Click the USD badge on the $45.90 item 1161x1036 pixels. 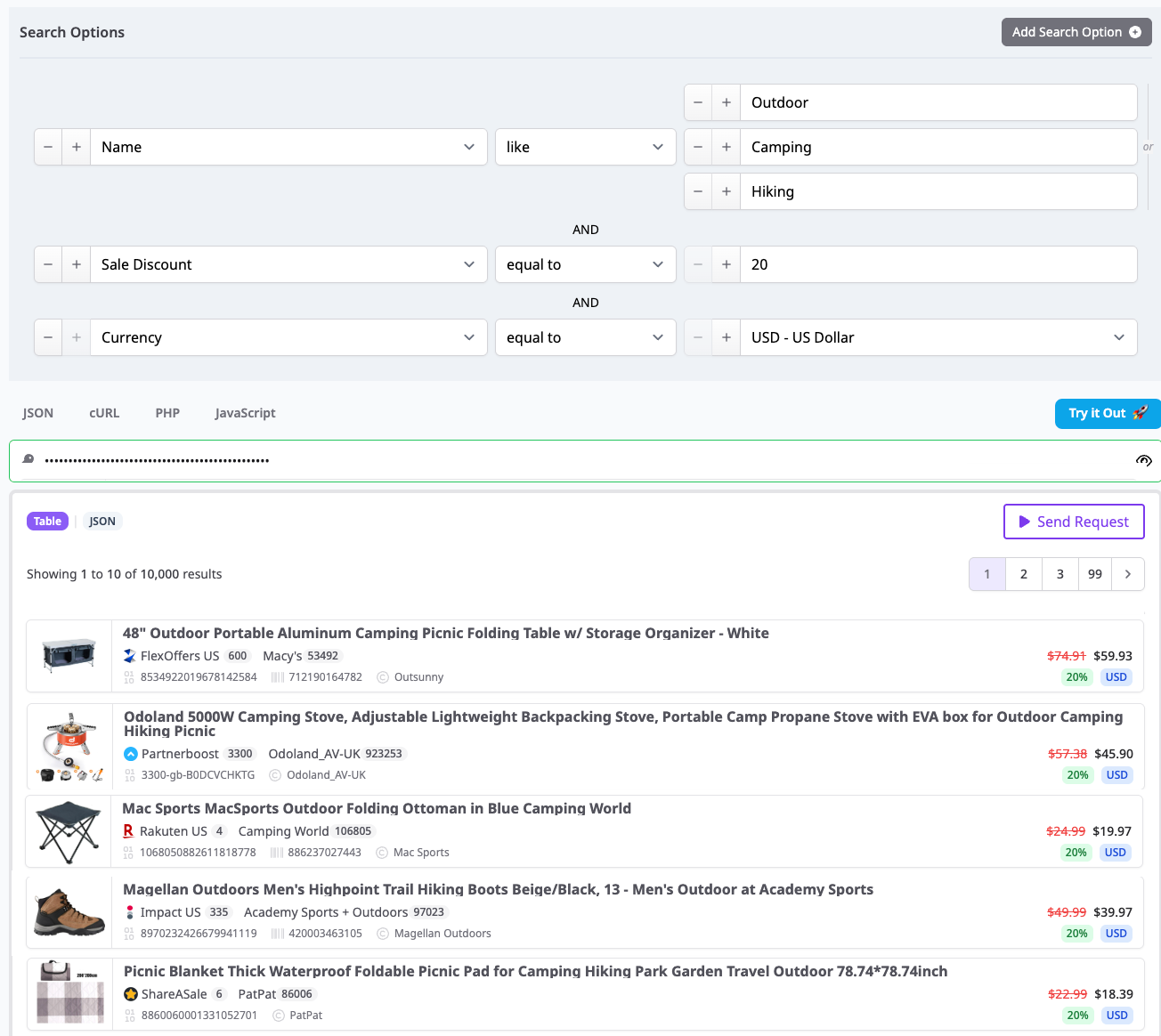pos(1117,775)
